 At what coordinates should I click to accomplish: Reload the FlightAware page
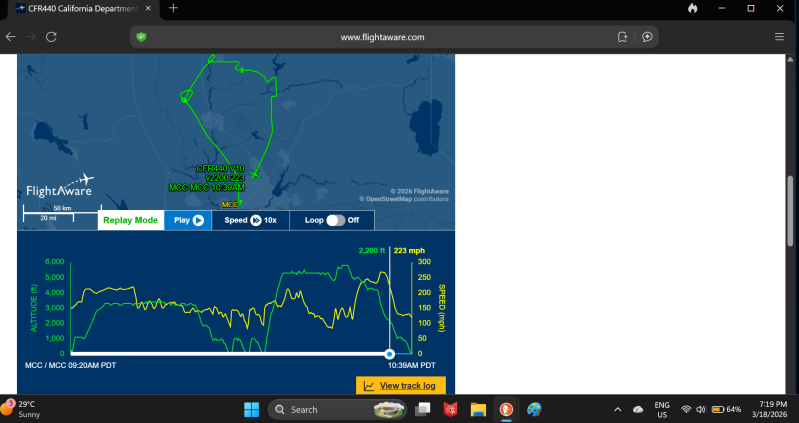(51, 37)
